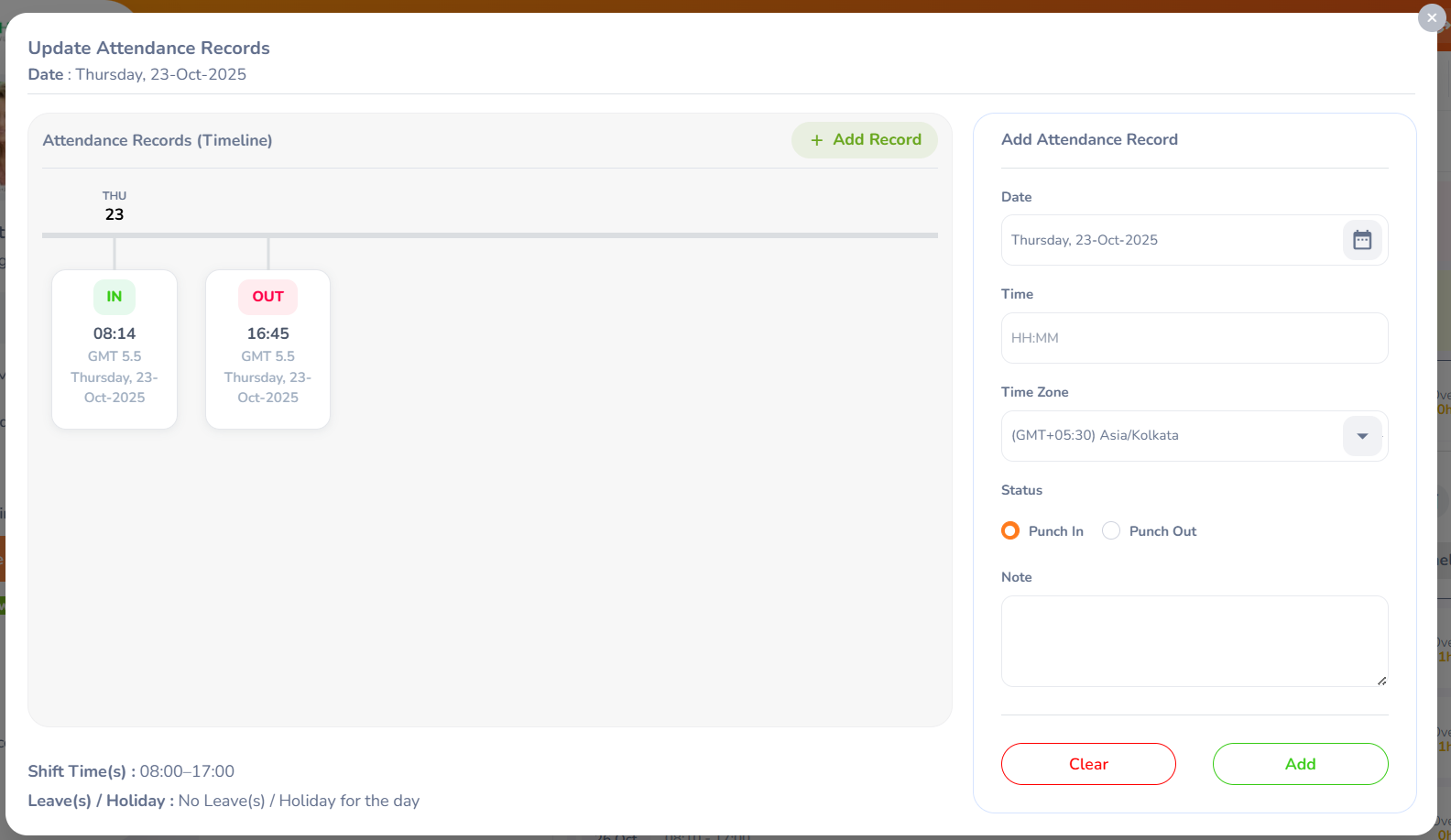Viewport: 1451px width, 840px height.
Task: Select the OUT badge on 16:45 record
Action: 267,297
